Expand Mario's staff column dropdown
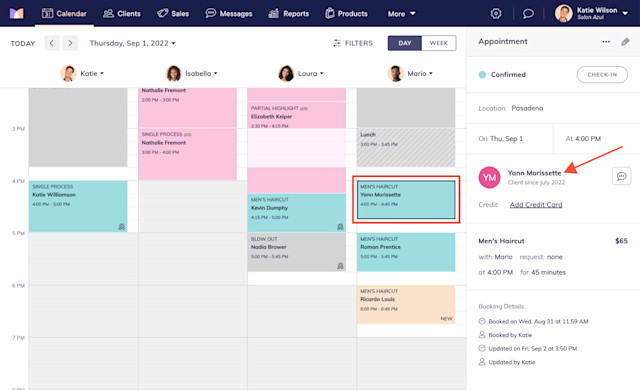Image resolution: width=640 pixels, height=390 pixels. tap(409, 73)
